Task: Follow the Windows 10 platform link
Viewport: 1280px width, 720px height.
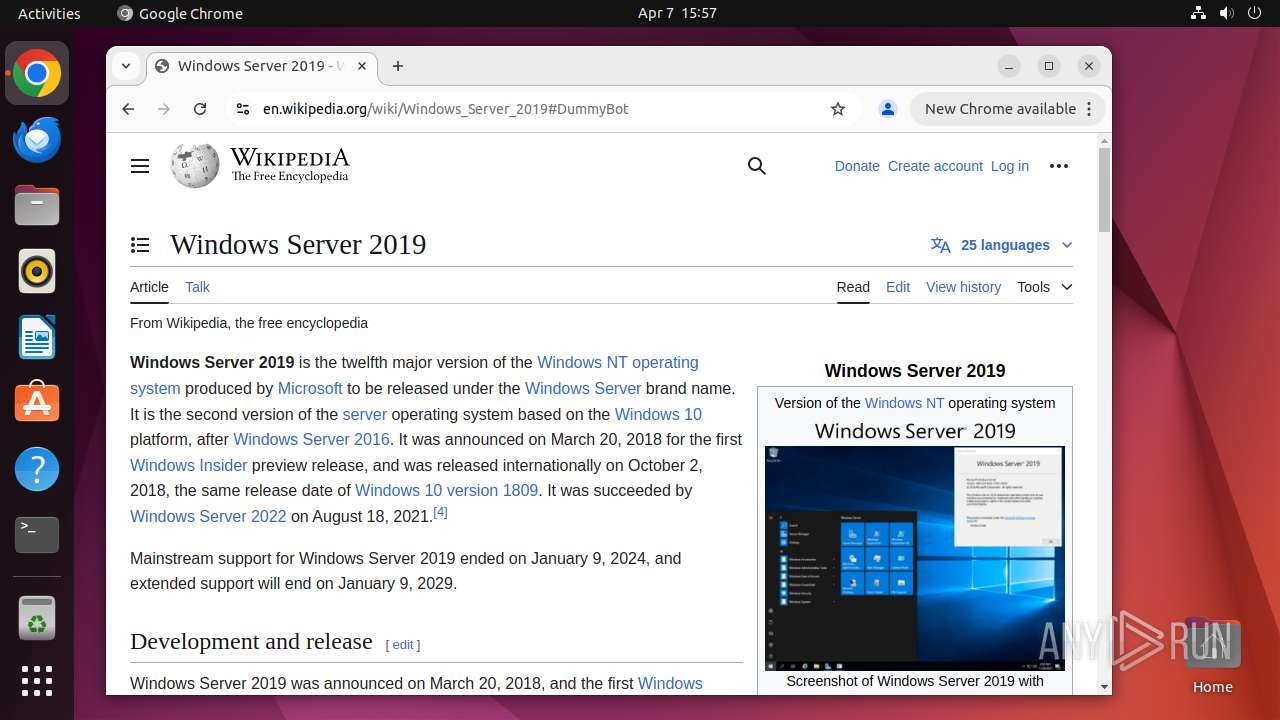Action: coord(658,414)
